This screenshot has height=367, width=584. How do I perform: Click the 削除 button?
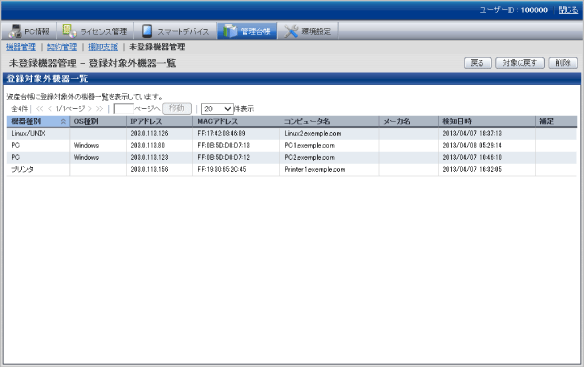tap(563, 63)
